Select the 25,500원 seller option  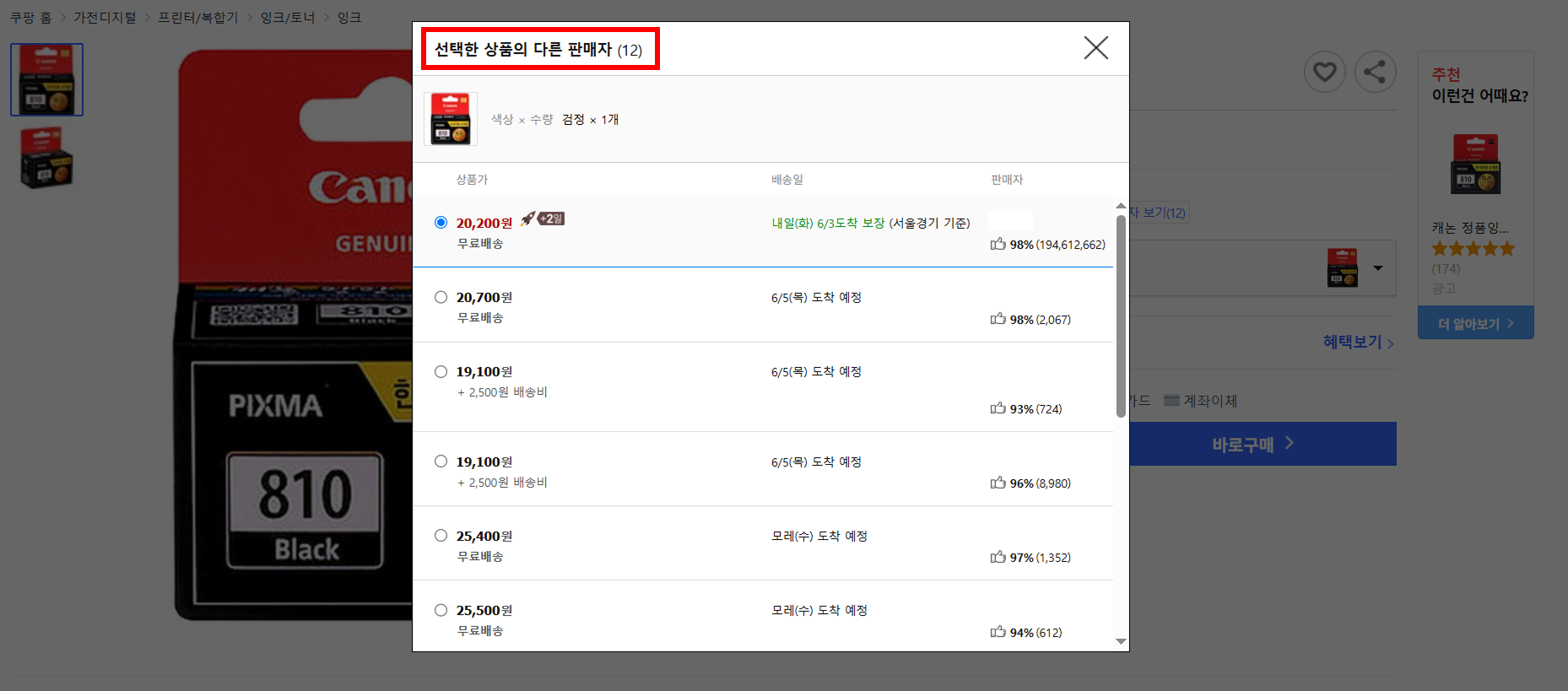(441, 610)
